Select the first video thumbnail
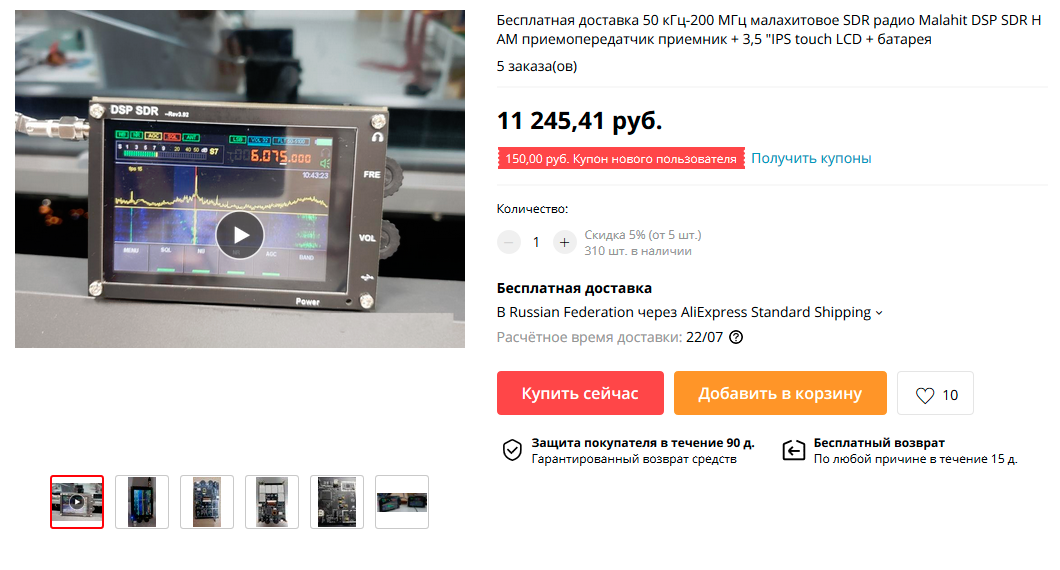 coord(77,502)
